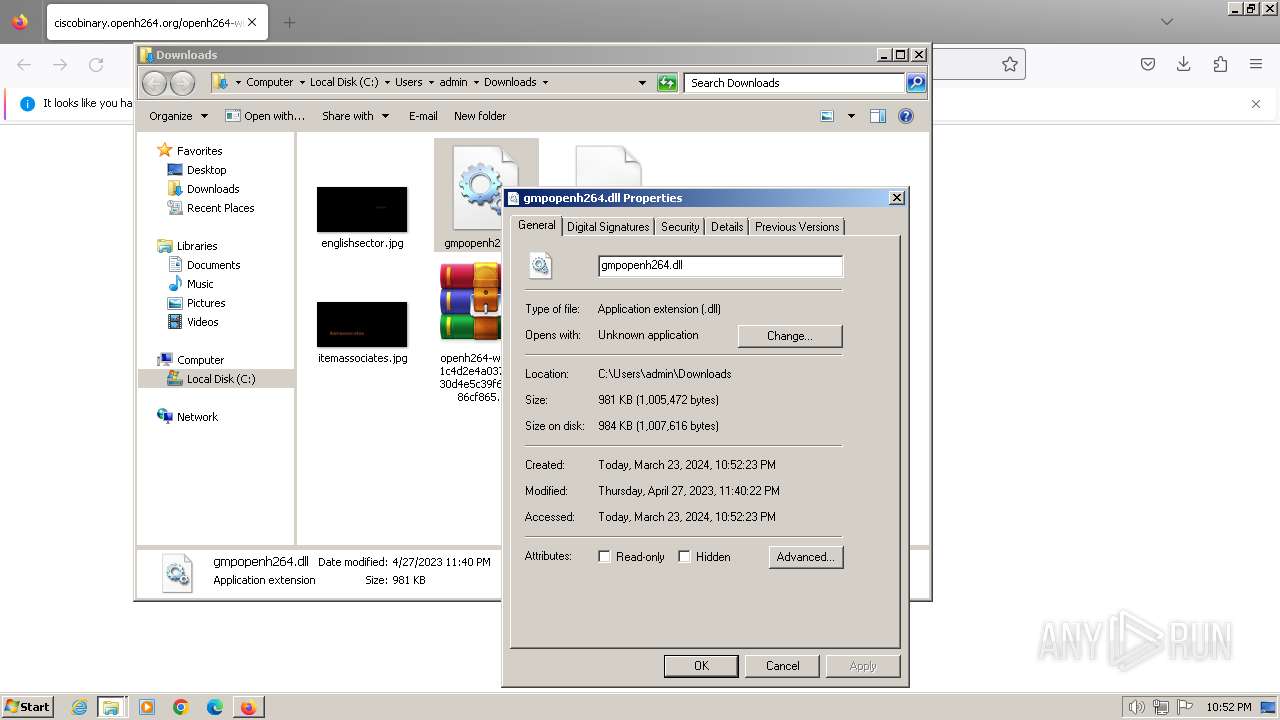
Task: Refresh the Downloads folder view
Action: click(667, 83)
